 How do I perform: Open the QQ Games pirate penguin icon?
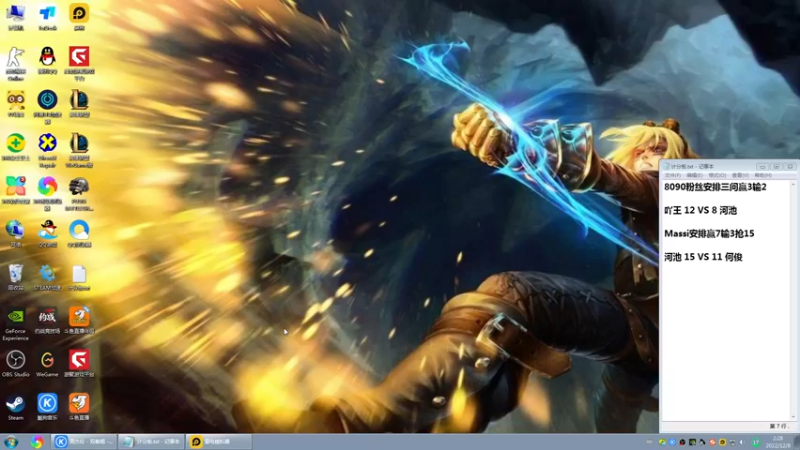(x=47, y=234)
